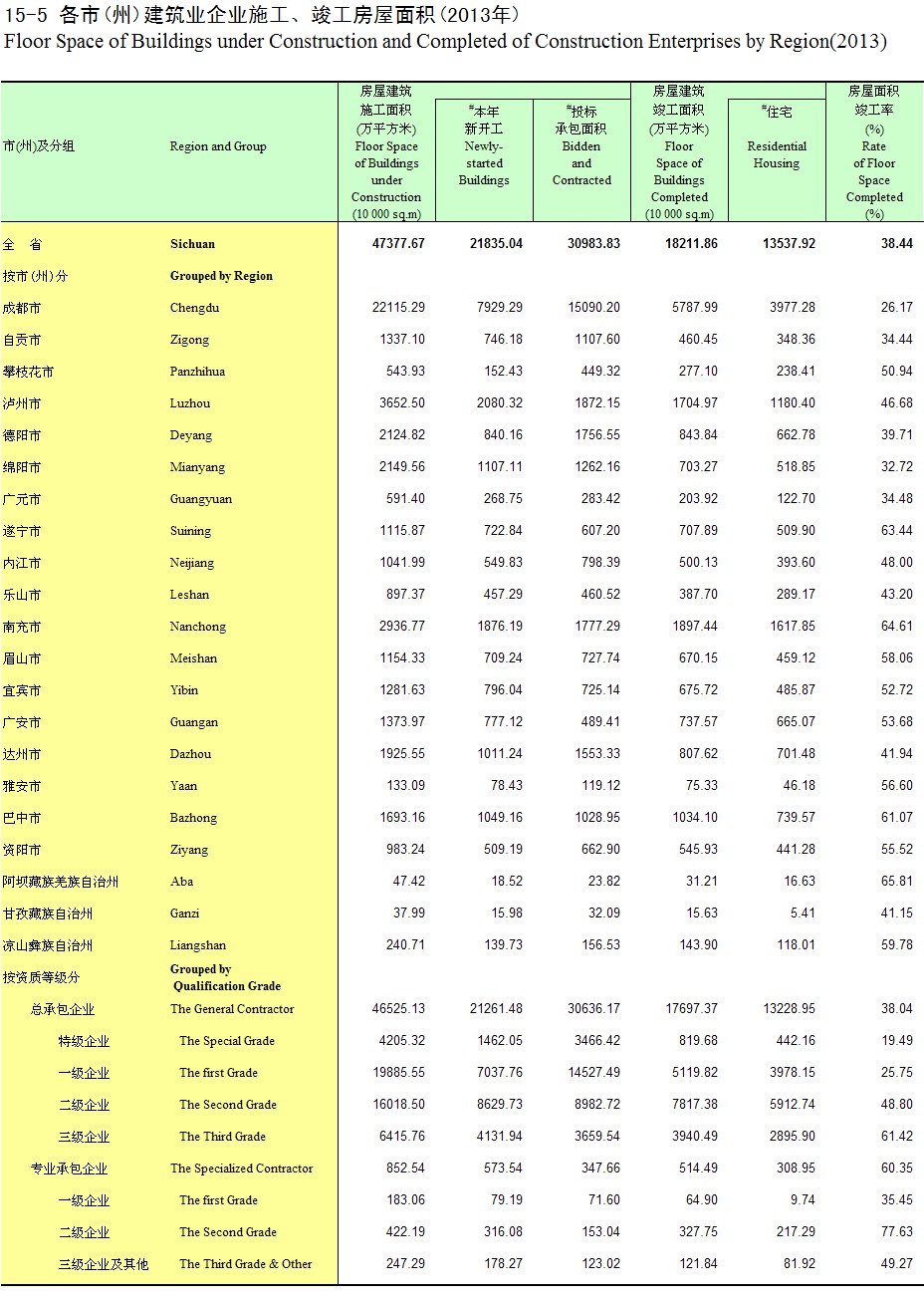Click the Yaan row label

[183, 786]
